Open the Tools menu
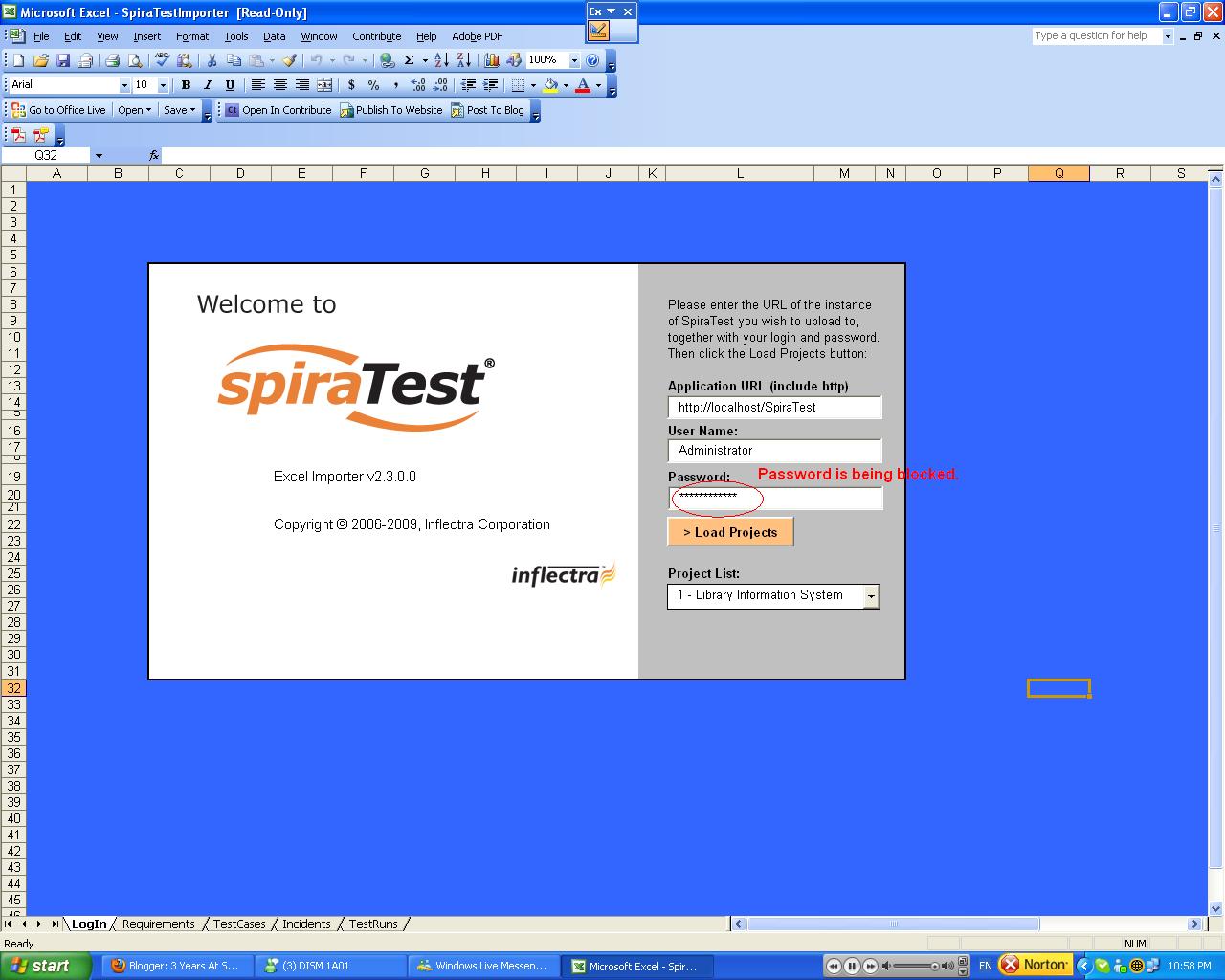 [x=236, y=36]
